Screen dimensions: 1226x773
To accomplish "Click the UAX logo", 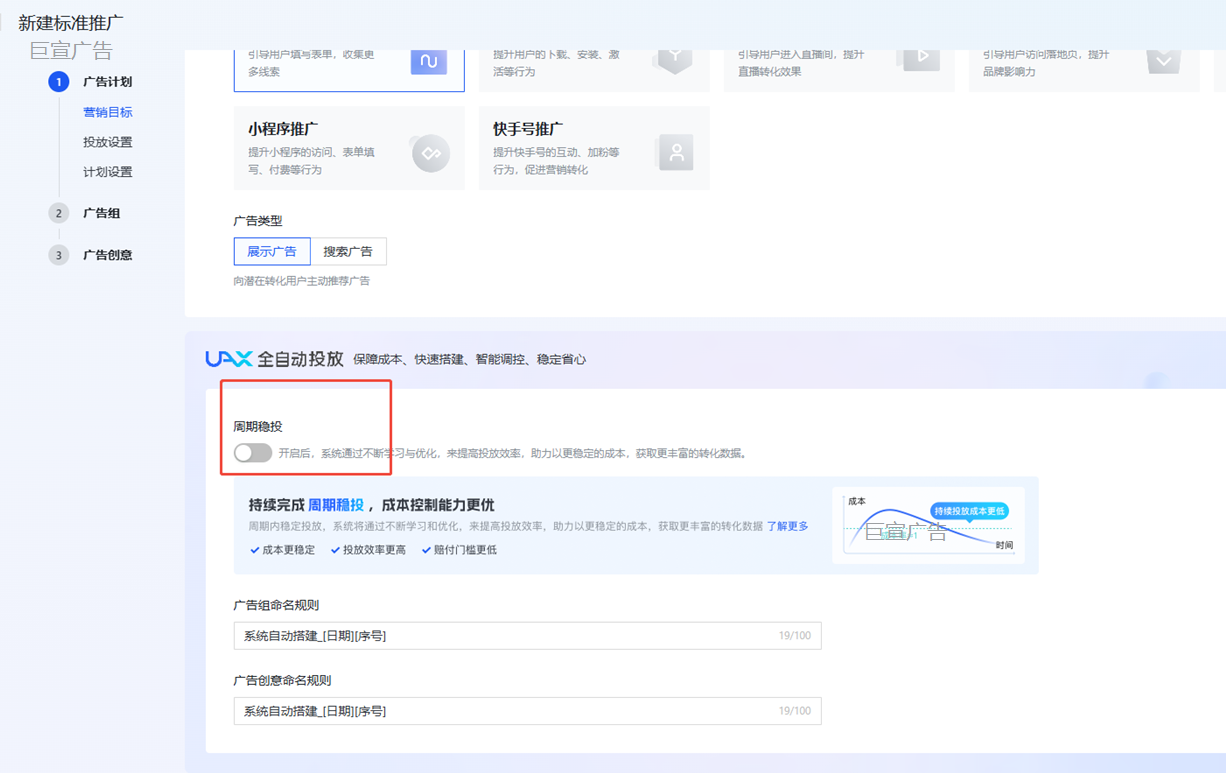I will coord(228,359).
